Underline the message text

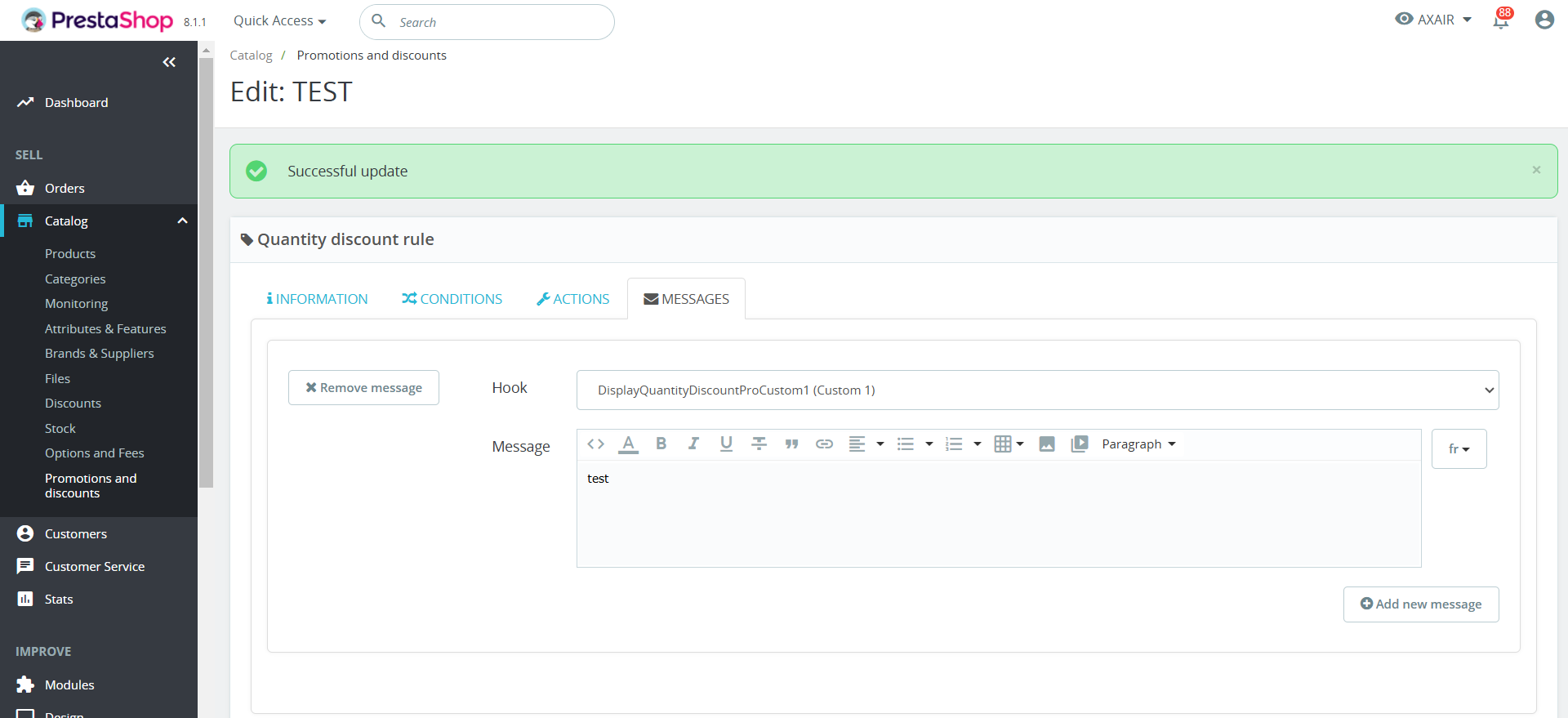pos(726,444)
